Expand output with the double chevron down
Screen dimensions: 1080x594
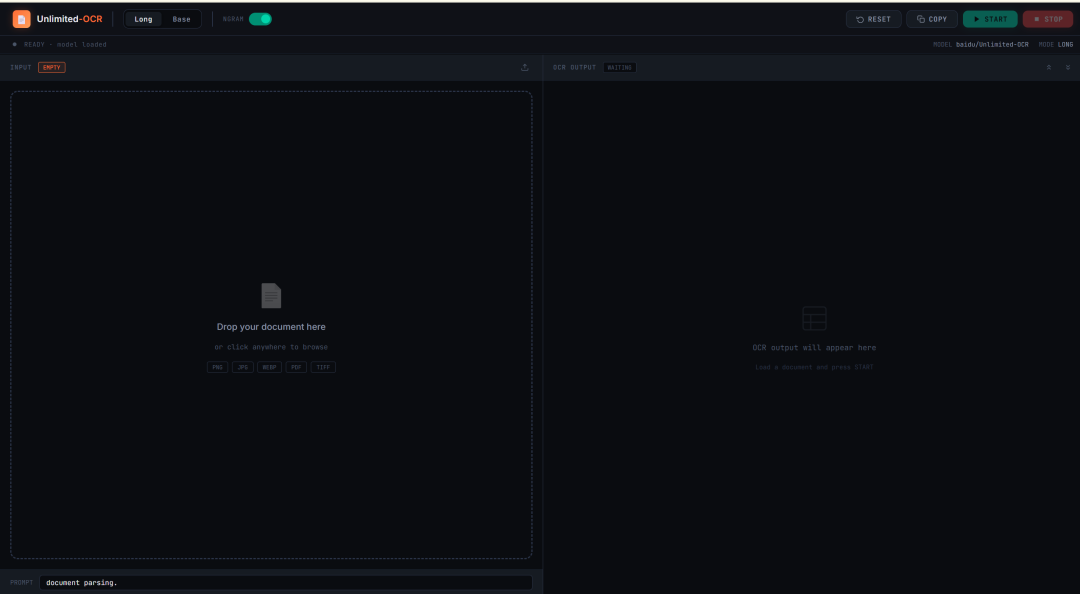1068,68
